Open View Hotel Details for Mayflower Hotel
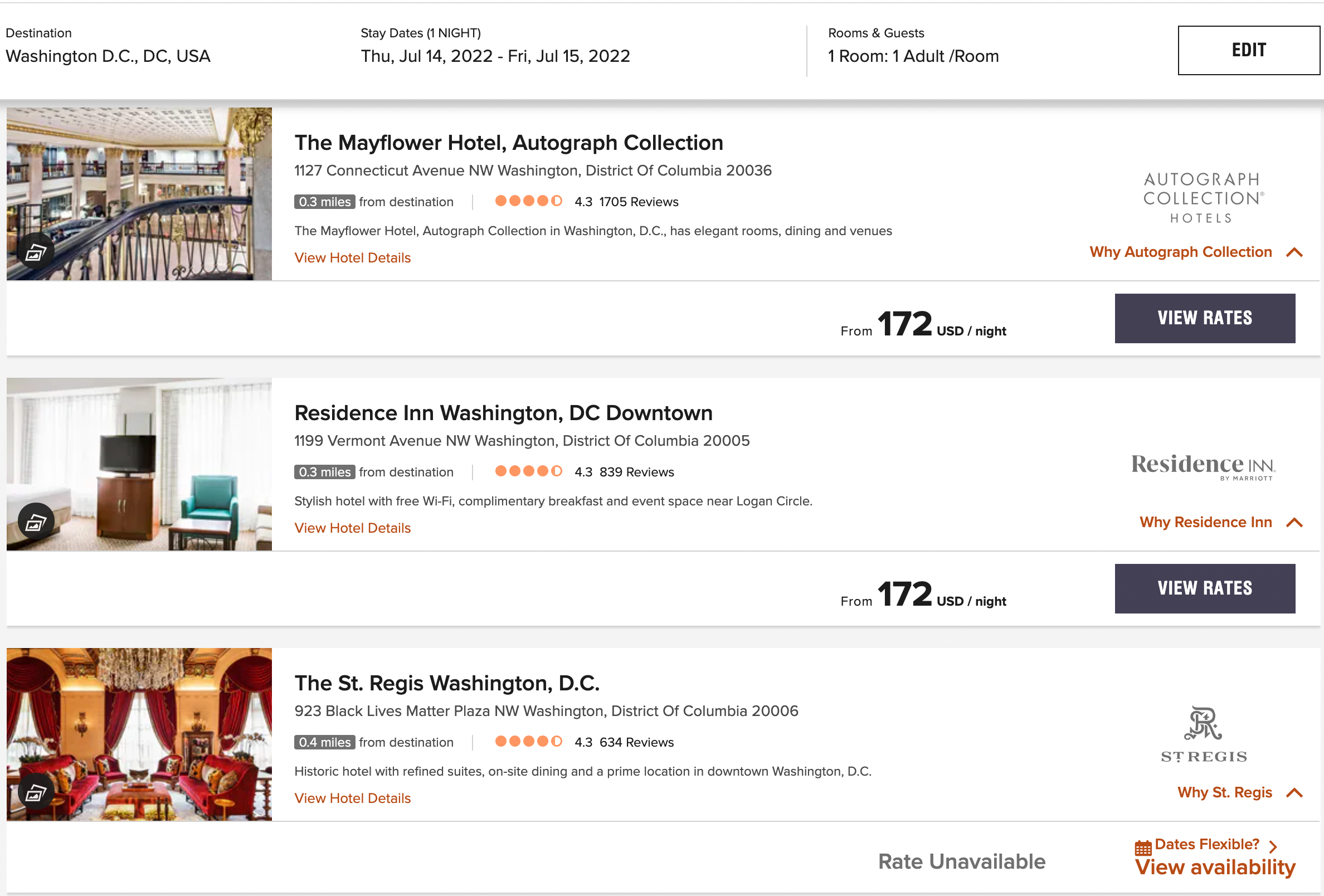This screenshot has height=896, width=1324. [x=352, y=257]
